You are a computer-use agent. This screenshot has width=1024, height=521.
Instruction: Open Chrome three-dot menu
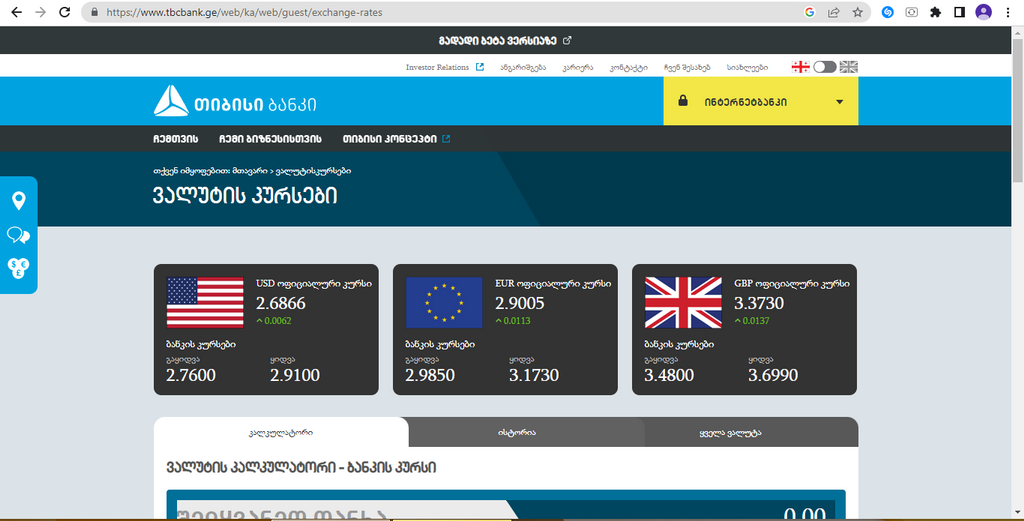click(x=1008, y=12)
